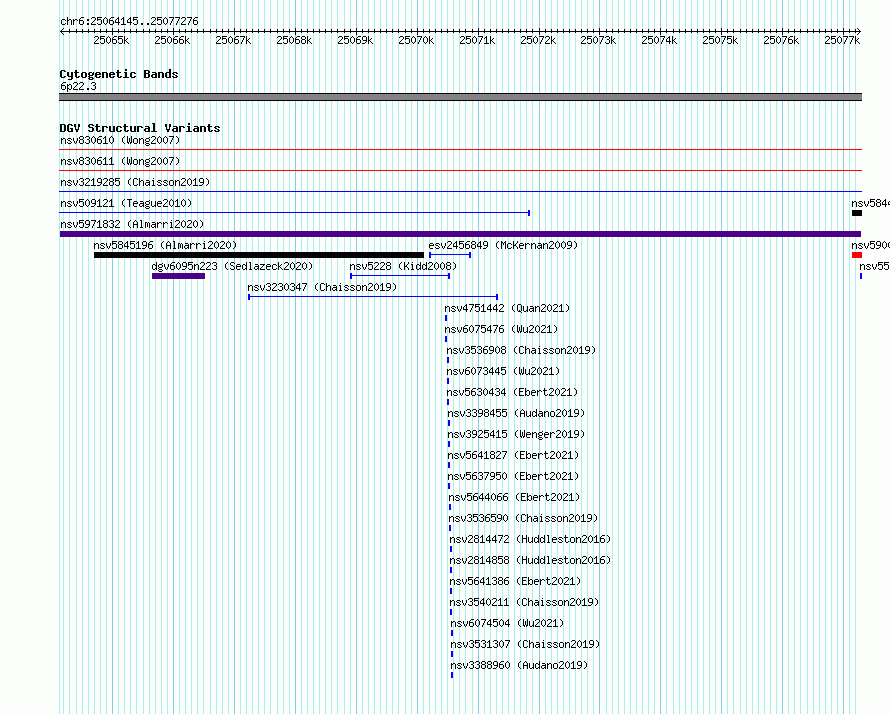Open nsv3388960 (Audano2019) label
890x714 pixels.
519,665
